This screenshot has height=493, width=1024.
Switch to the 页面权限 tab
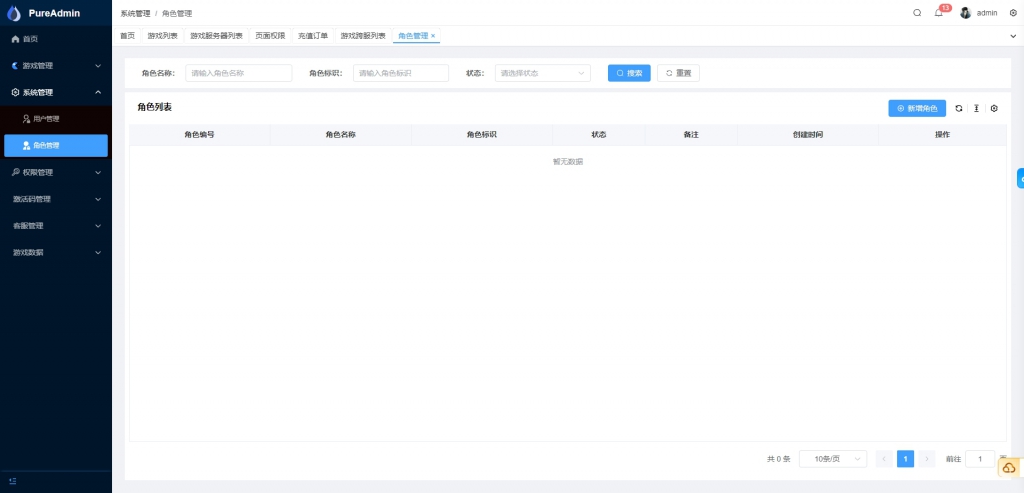point(270,36)
